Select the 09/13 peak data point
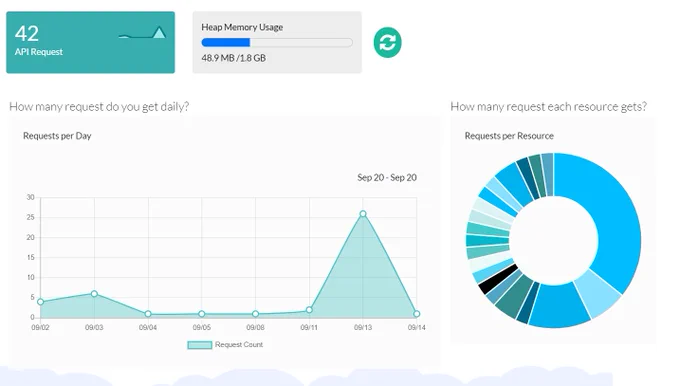 (363, 214)
